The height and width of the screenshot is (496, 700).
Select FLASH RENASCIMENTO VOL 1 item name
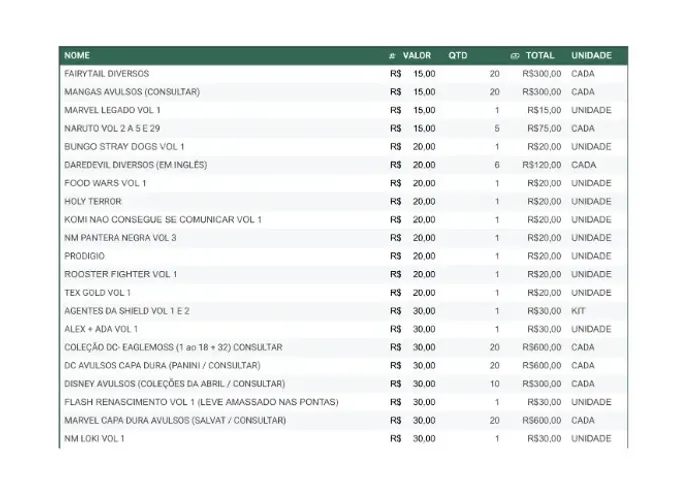pyautogui.click(x=201, y=402)
